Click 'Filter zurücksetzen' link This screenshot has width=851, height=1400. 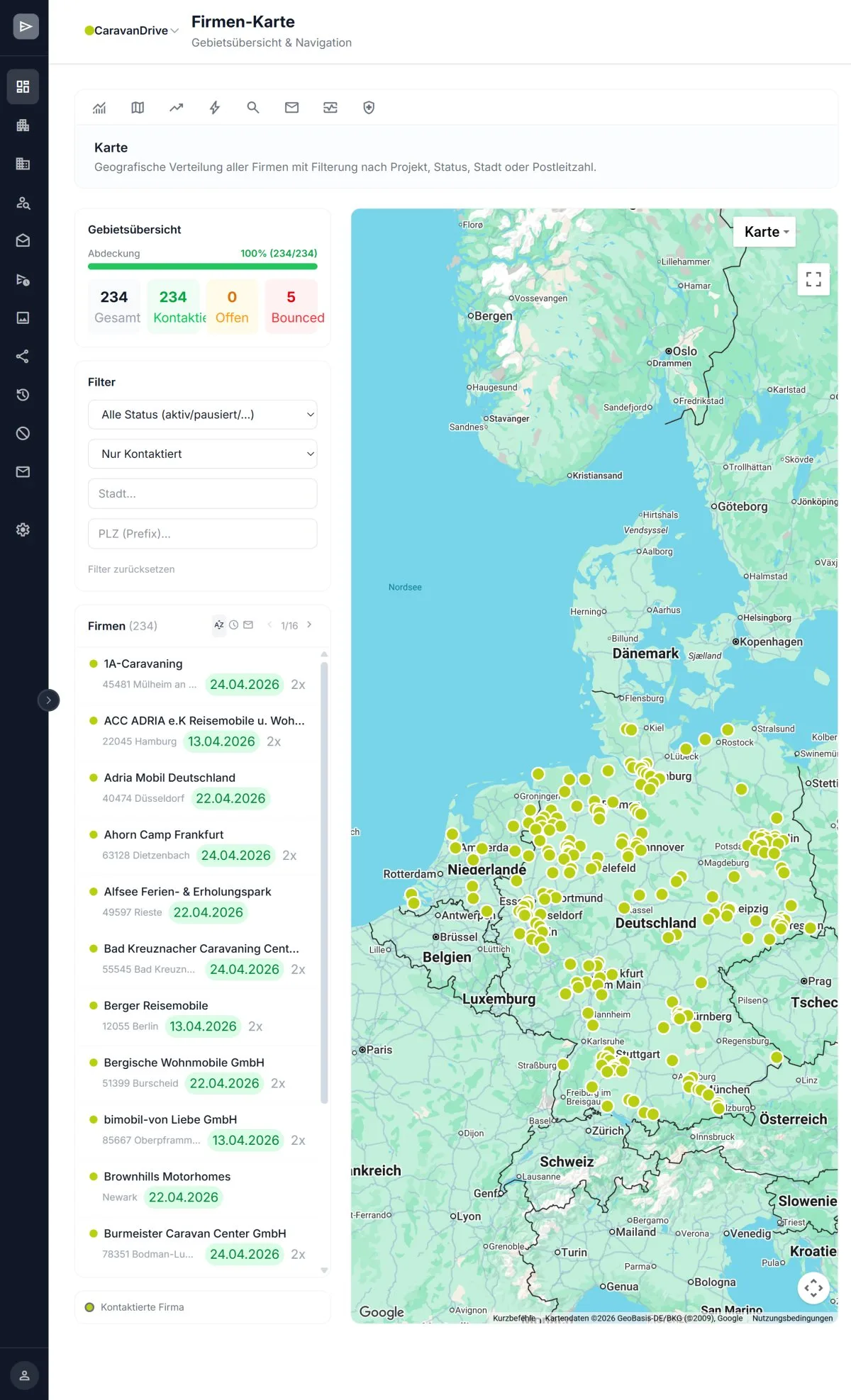click(x=131, y=569)
